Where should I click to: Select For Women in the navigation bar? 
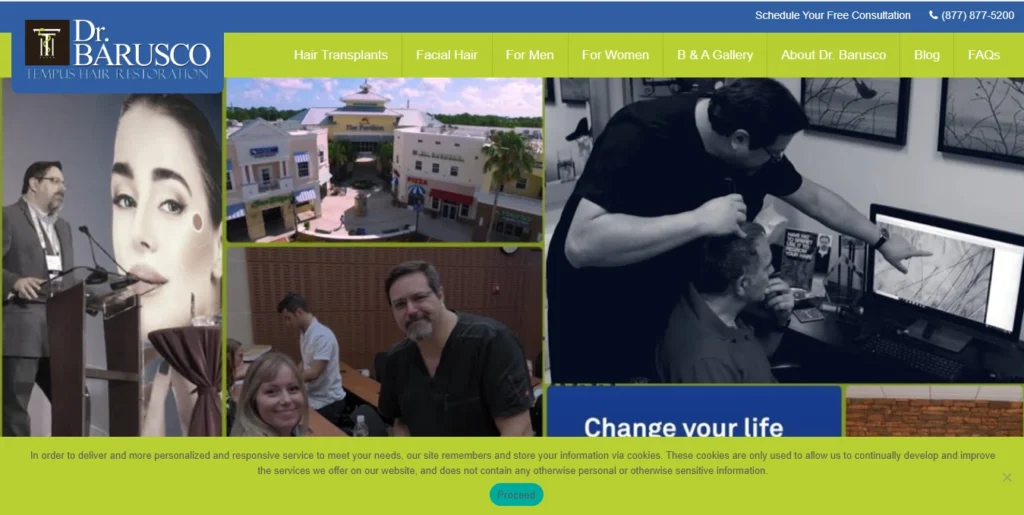pos(615,55)
